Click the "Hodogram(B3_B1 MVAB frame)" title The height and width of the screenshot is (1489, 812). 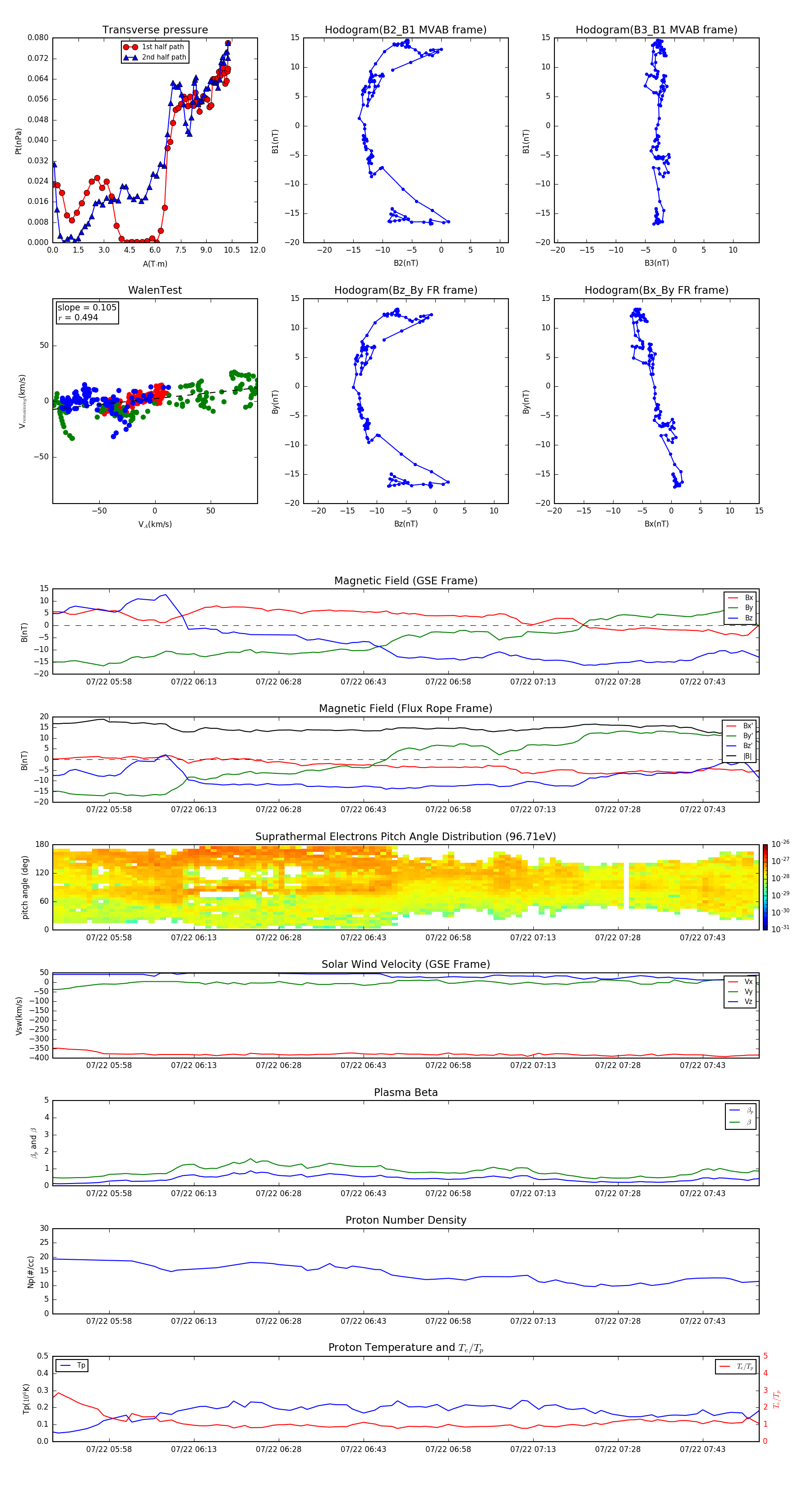pos(656,30)
